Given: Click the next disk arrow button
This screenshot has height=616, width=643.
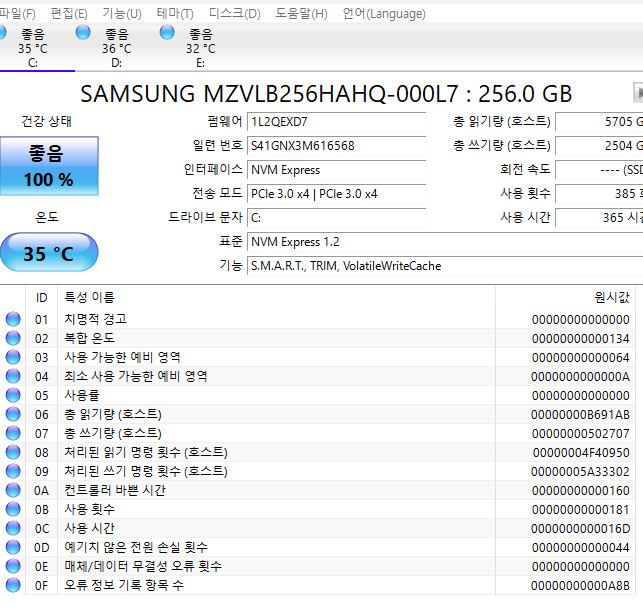Looking at the screenshot, I should pyautogui.click(x=638, y=92).
